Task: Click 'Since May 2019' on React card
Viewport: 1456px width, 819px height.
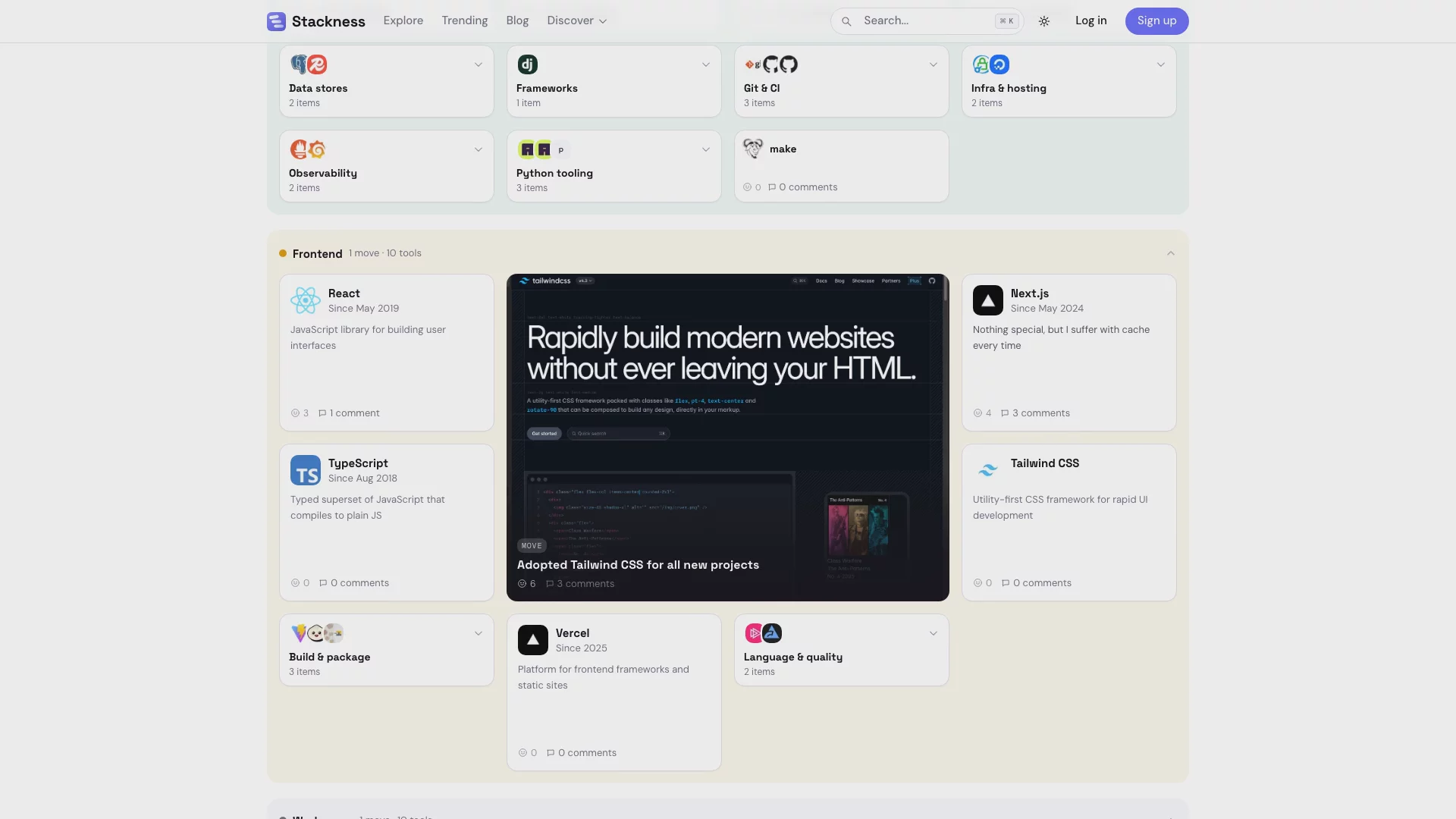Action: coord(363,309)
